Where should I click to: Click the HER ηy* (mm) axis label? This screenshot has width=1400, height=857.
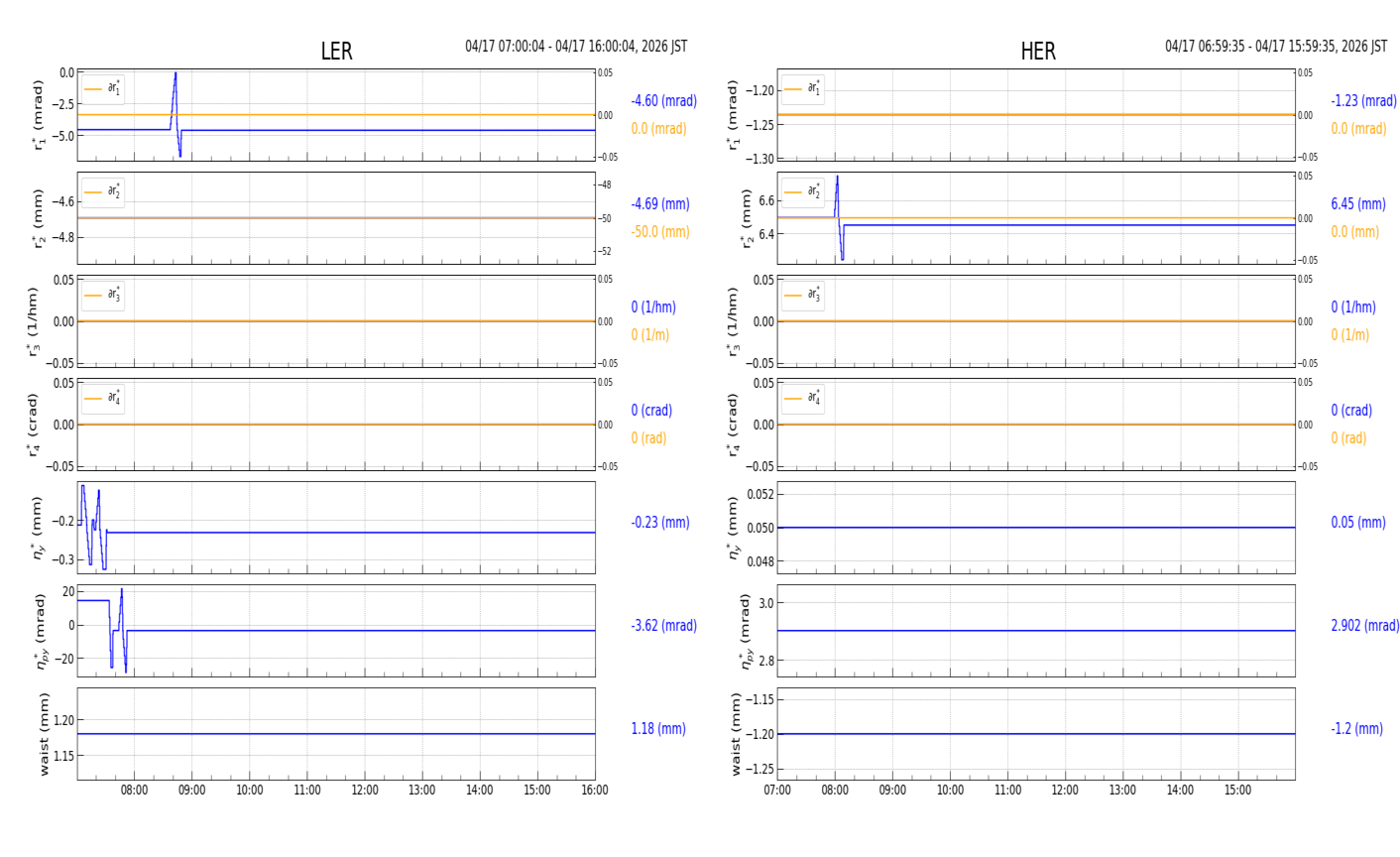pyautogui.click(x=733, y=528)
